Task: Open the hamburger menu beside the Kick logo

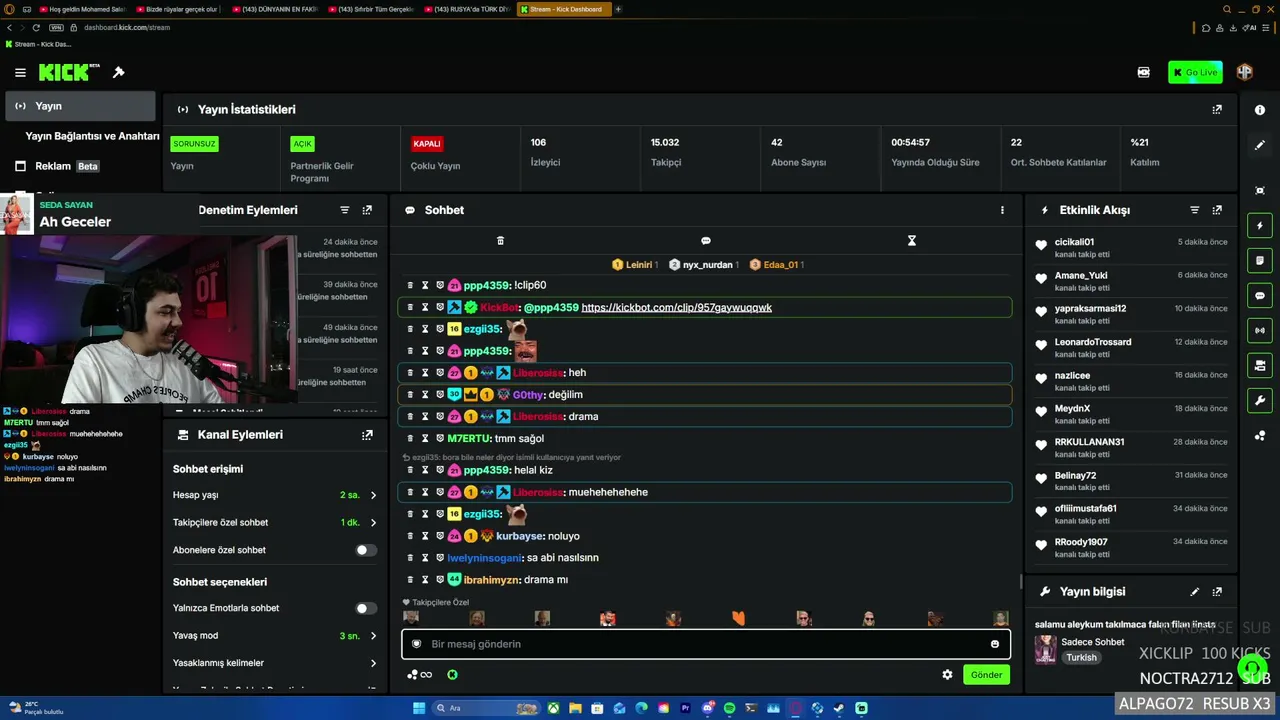Action: [20, 73]
